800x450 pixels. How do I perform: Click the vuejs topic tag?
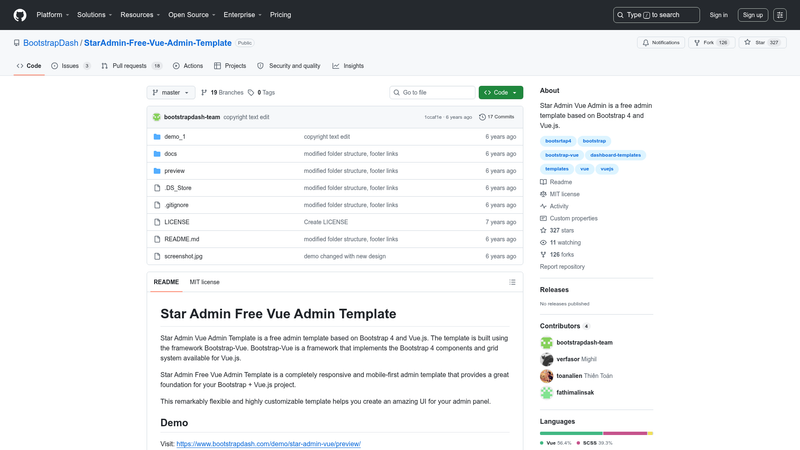click(x=607, y=169)
